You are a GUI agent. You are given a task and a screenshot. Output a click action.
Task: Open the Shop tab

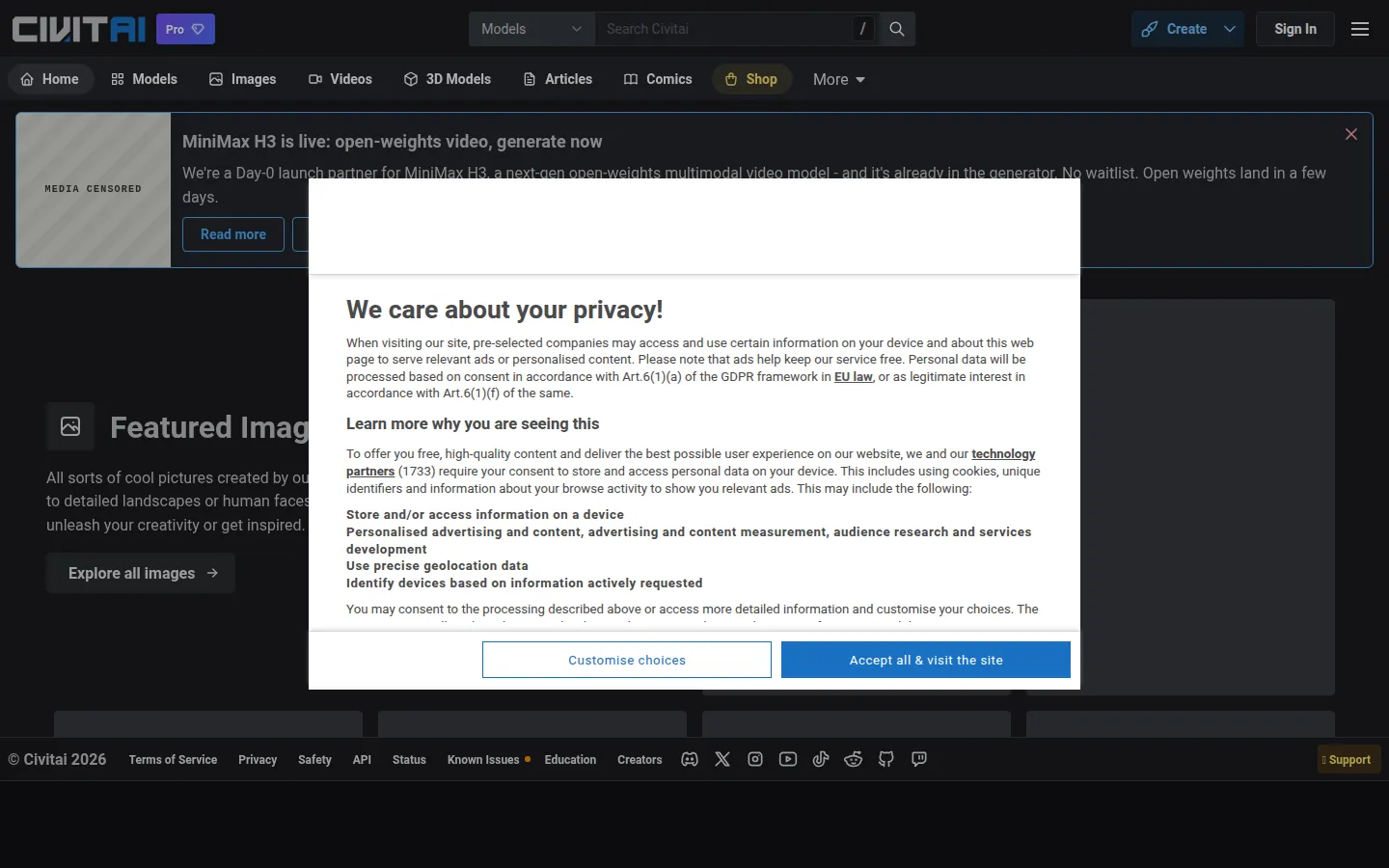pyautogui.click(x=751, y=79)
